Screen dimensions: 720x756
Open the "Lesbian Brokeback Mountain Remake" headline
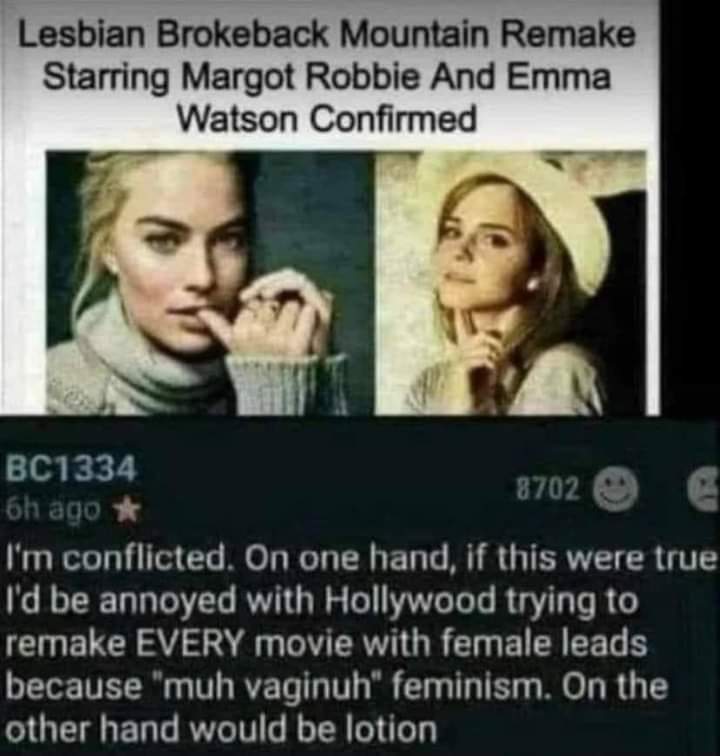point(327,35)
